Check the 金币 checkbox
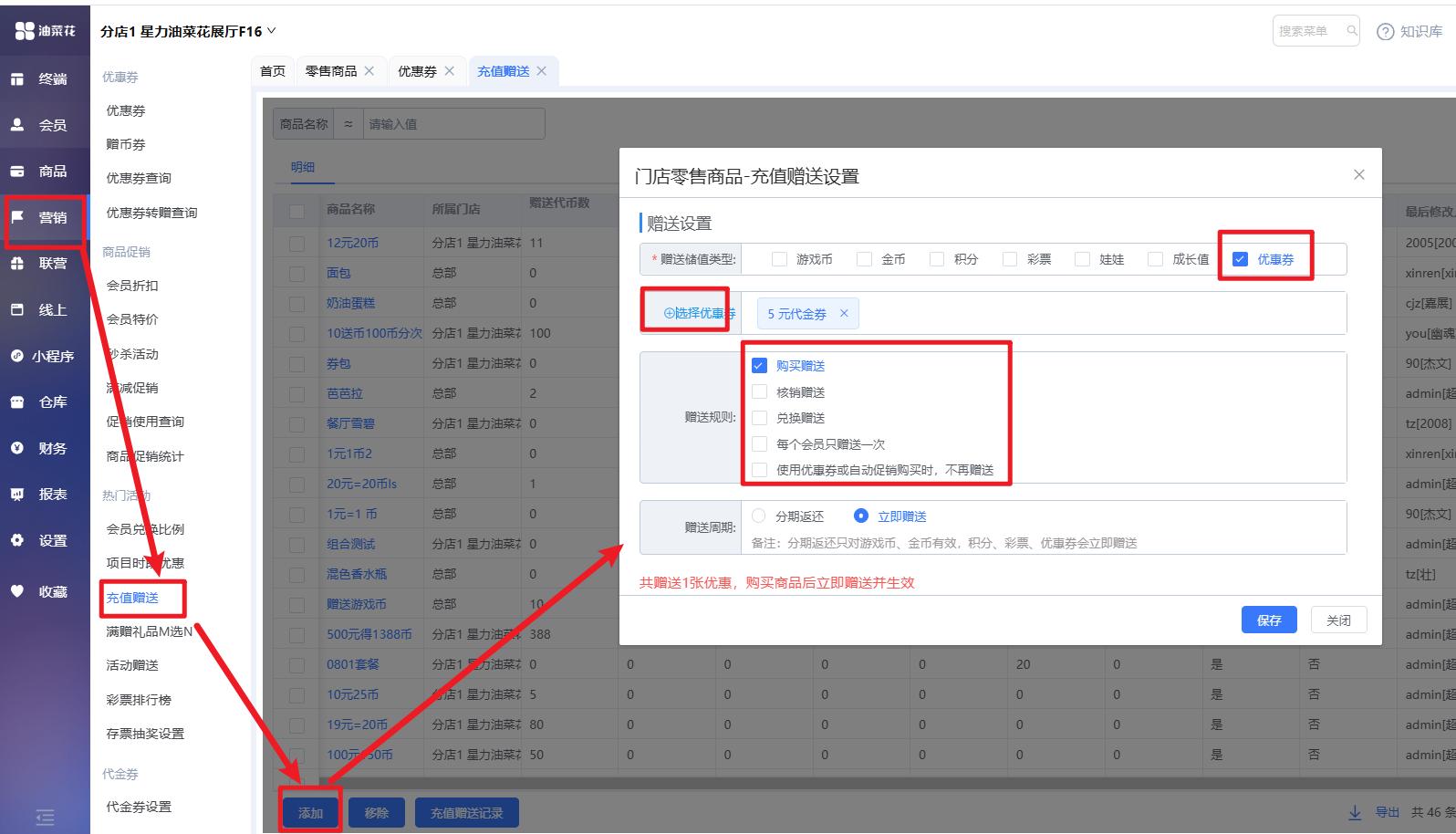1456x834 pixels. point(864,259)
